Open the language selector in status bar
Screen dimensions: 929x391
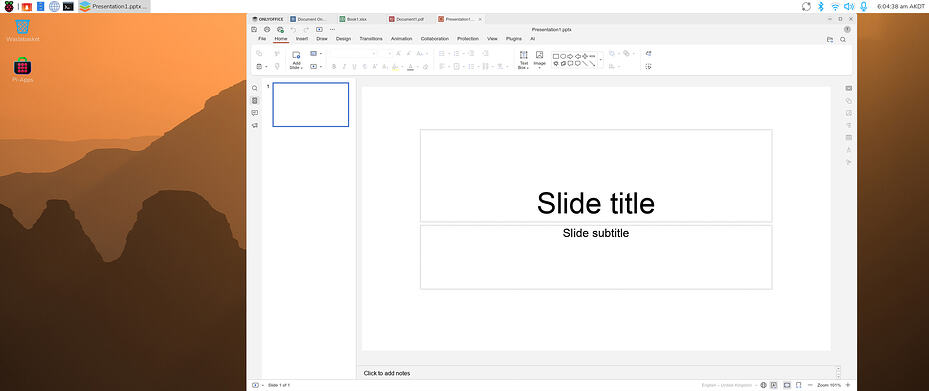click(x=729, y=385)
